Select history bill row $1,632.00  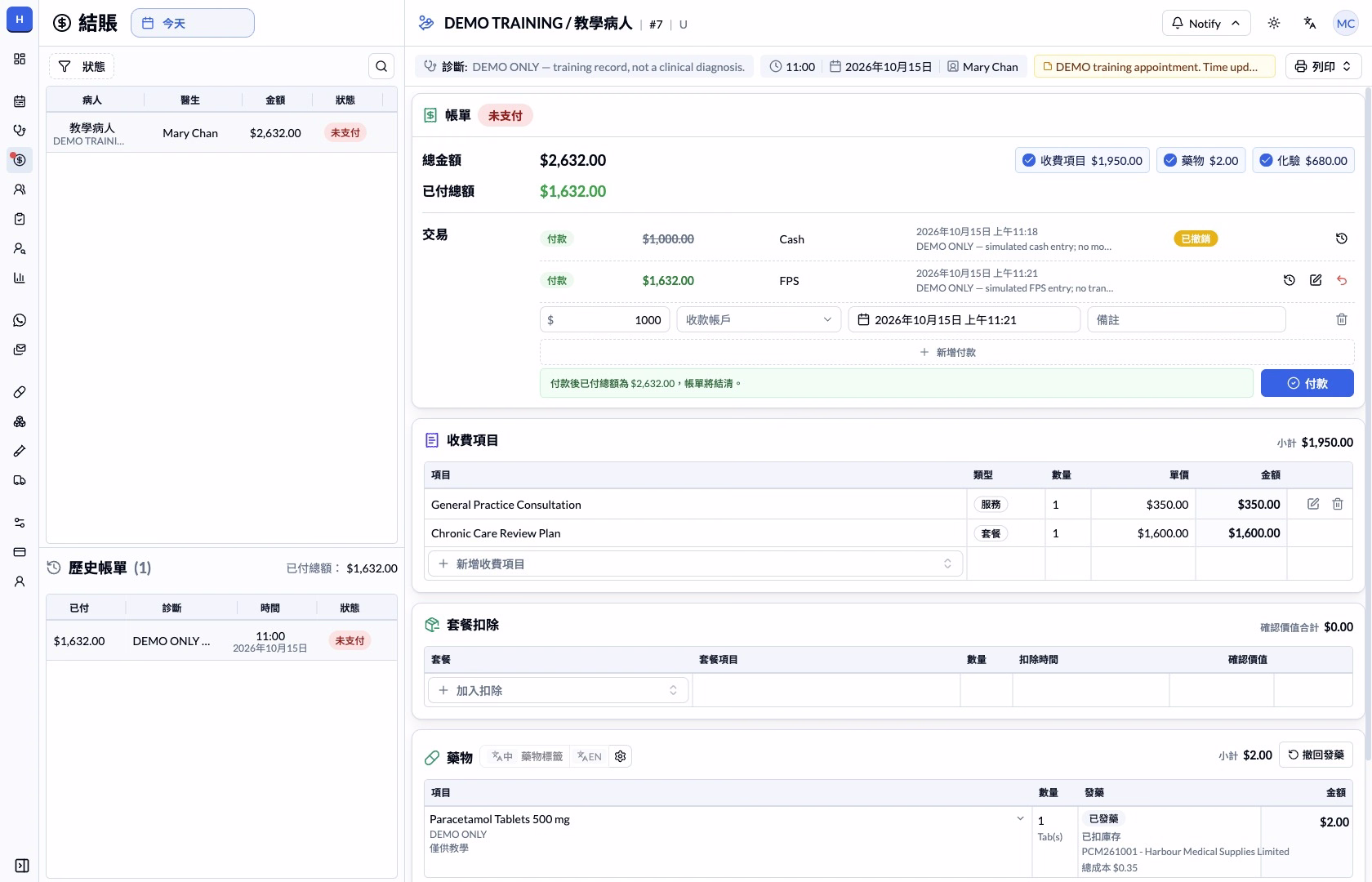(221, 641)
